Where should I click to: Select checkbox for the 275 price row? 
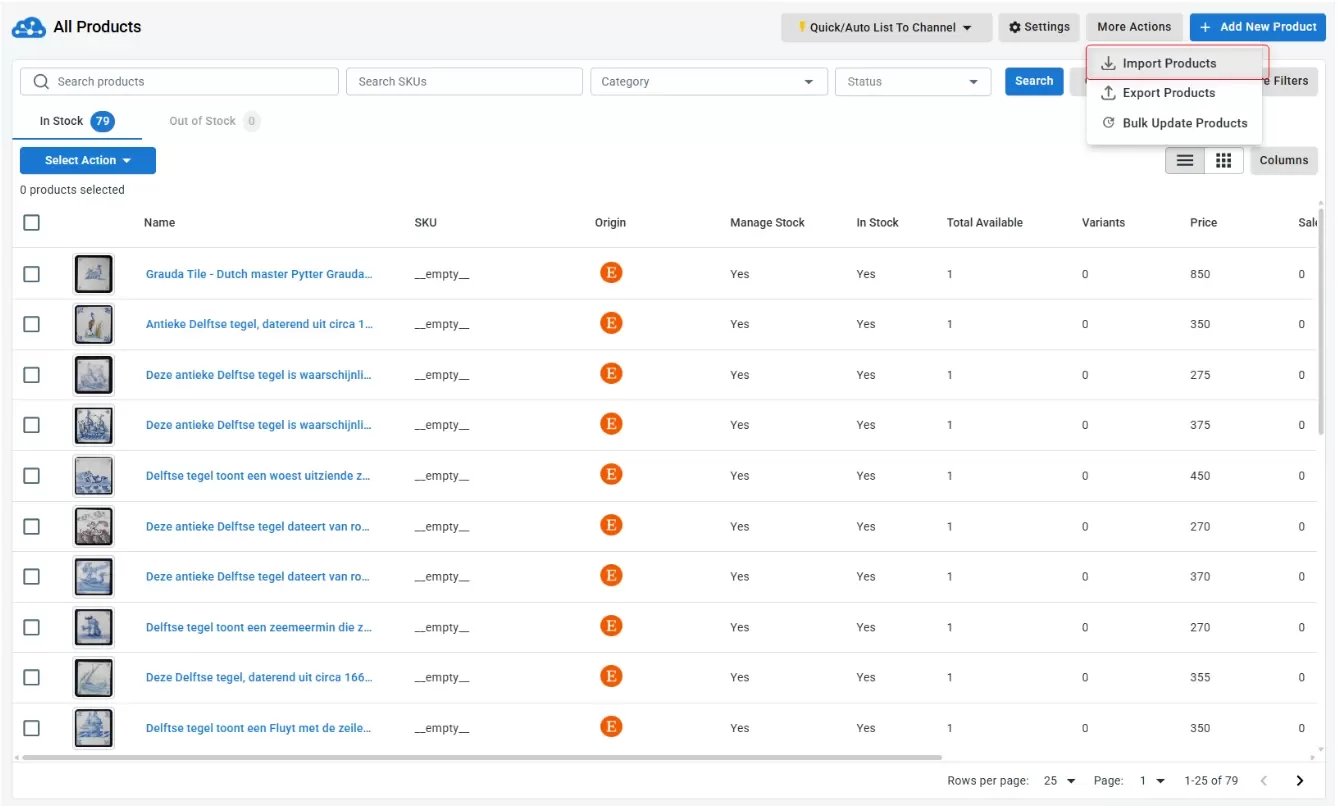tap(32, 375)
